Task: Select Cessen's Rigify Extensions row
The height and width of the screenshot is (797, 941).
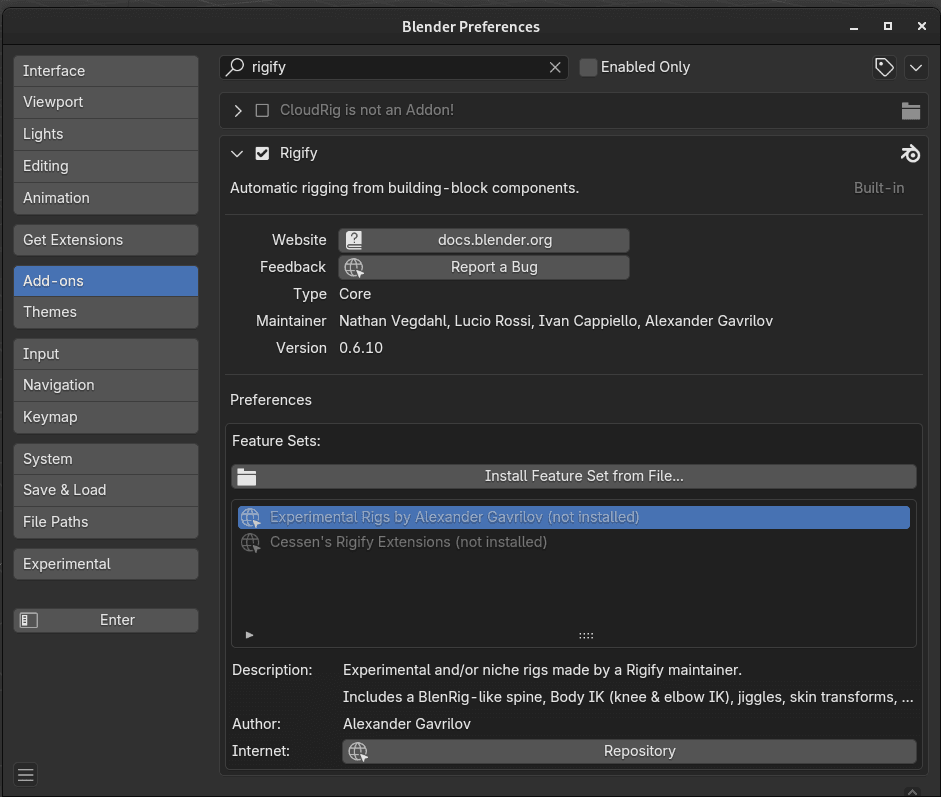Action: (x=574, y=543)
